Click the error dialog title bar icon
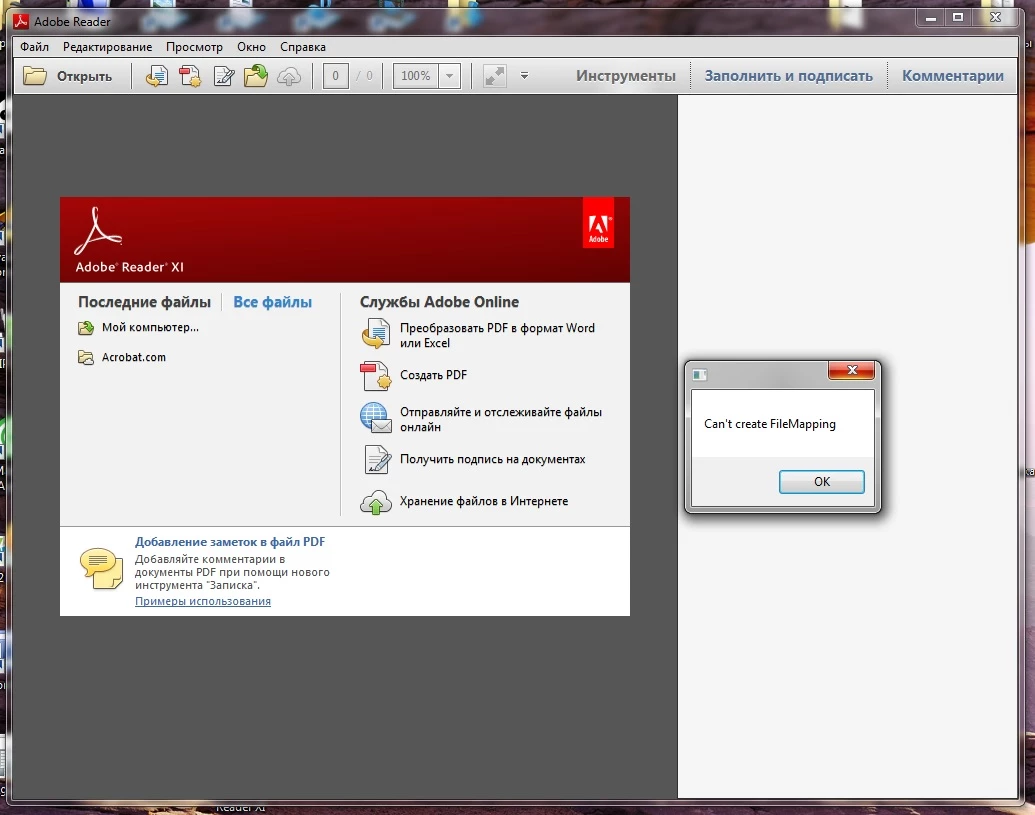 coord(700,375)
